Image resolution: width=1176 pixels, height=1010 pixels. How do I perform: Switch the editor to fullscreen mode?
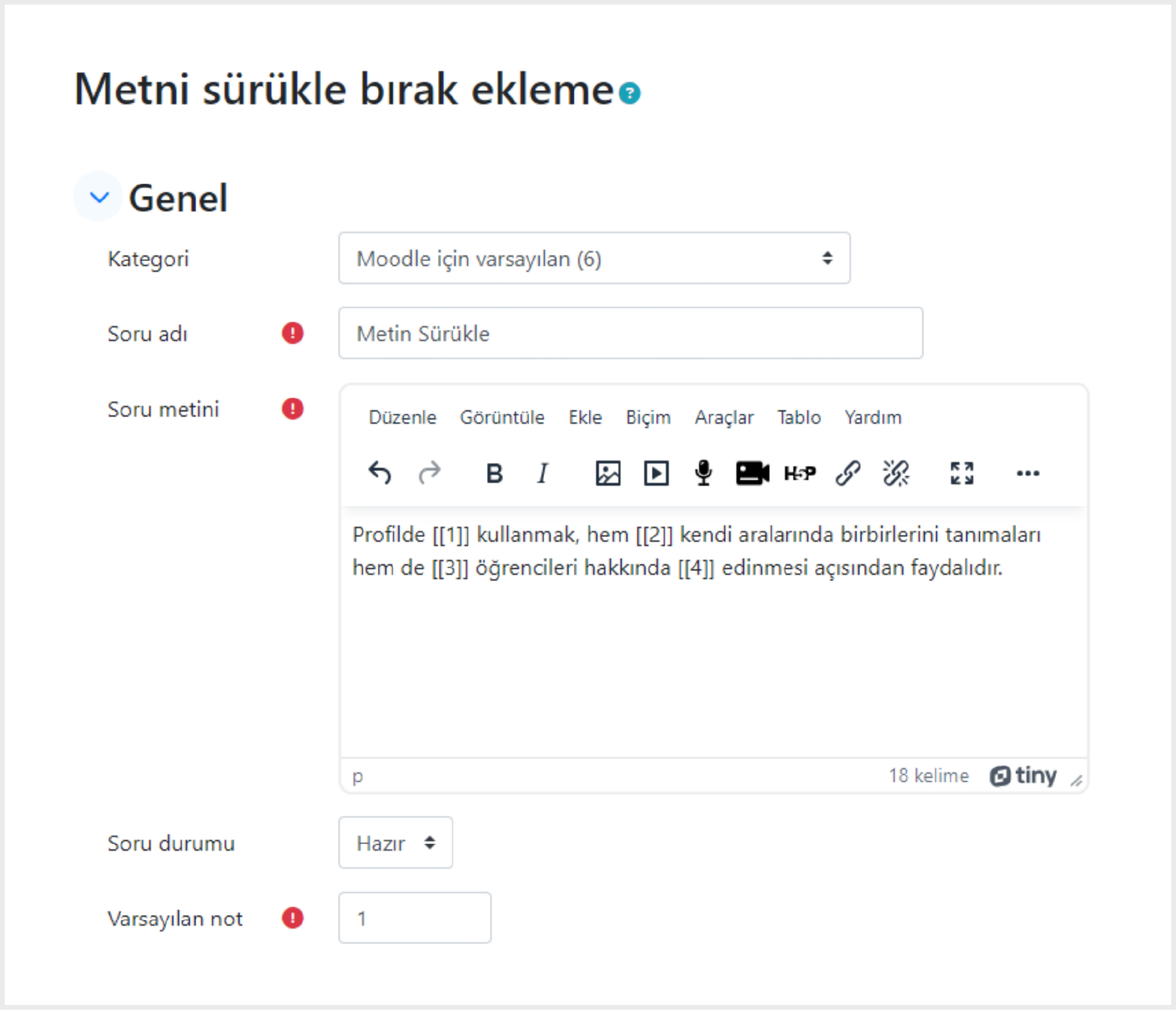pos(962,473)
